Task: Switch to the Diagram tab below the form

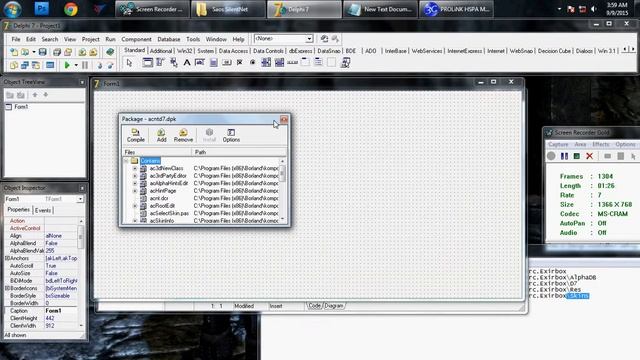Action: click(333, 306)
